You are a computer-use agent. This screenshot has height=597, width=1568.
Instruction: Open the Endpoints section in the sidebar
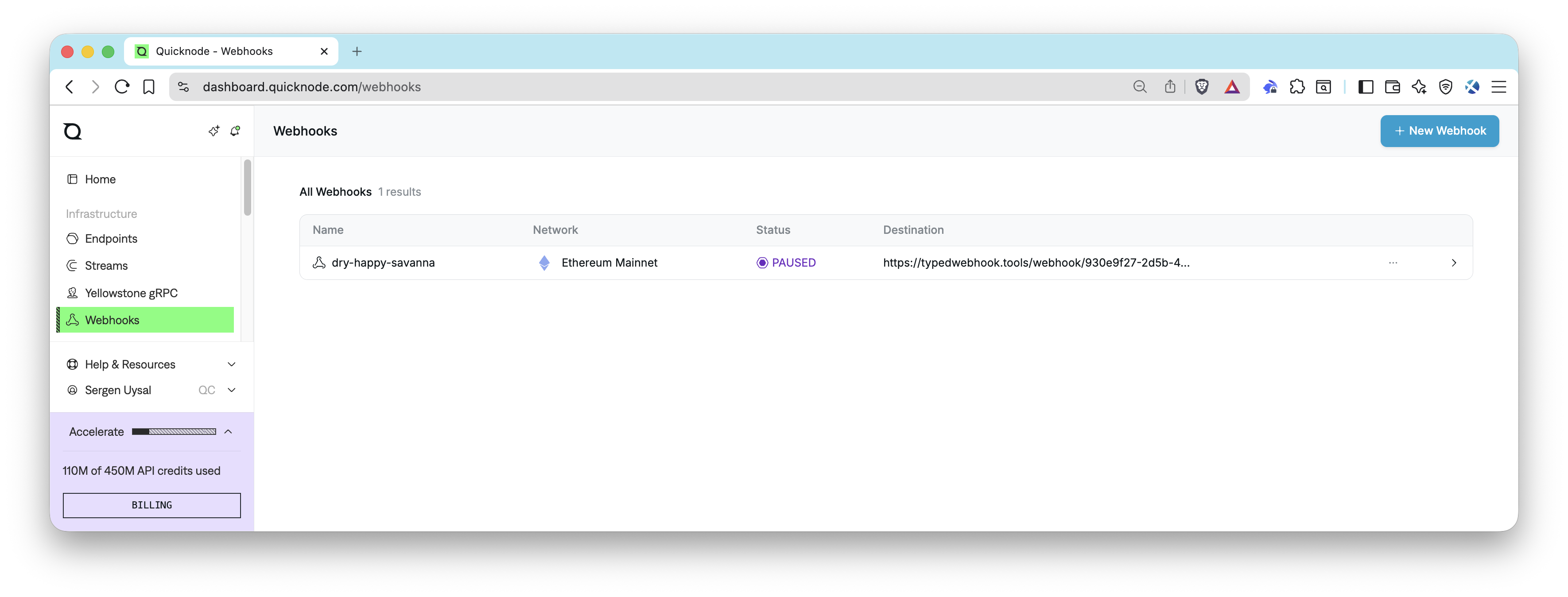coord(111,239)
